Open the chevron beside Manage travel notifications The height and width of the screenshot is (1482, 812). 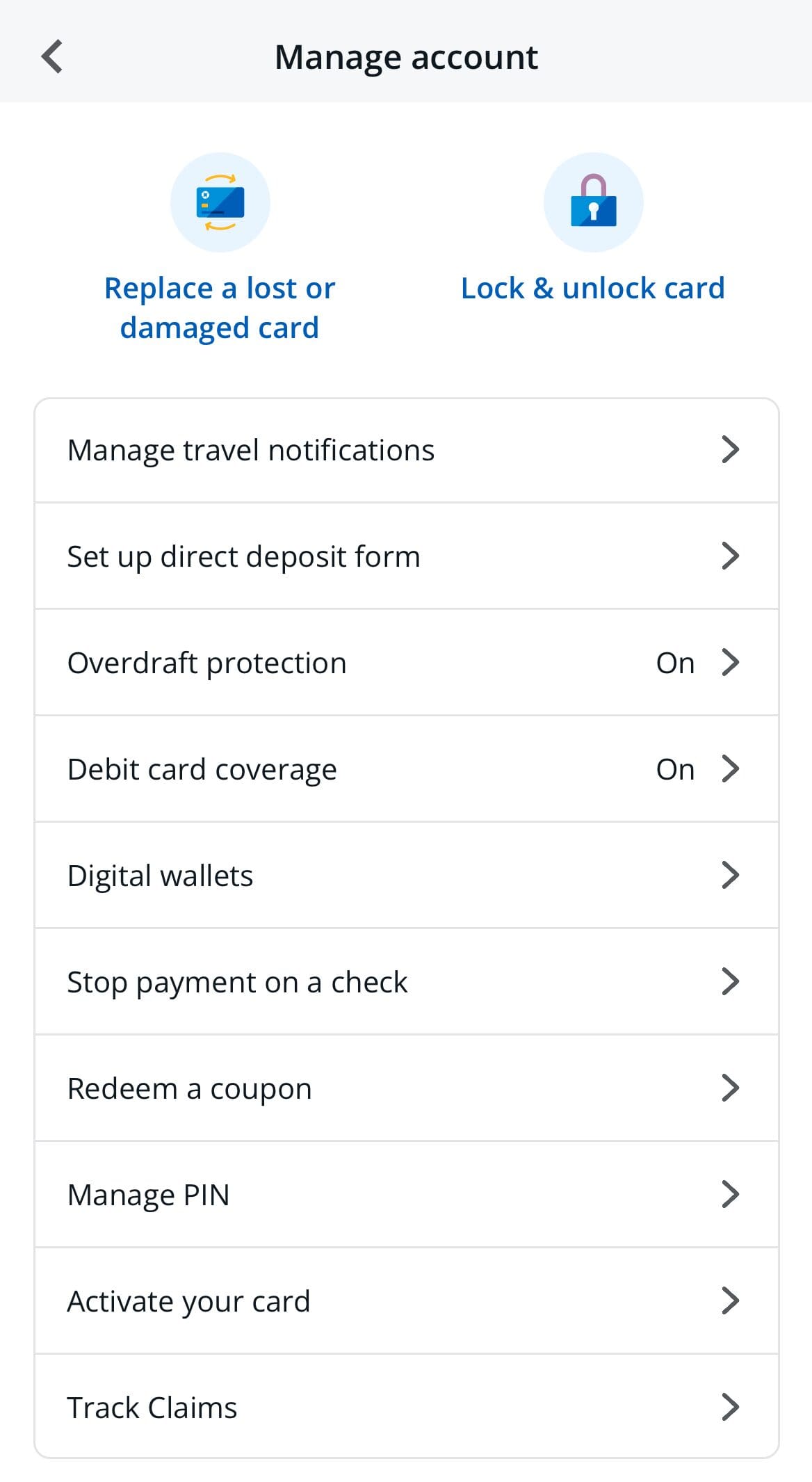pos(731,450)
